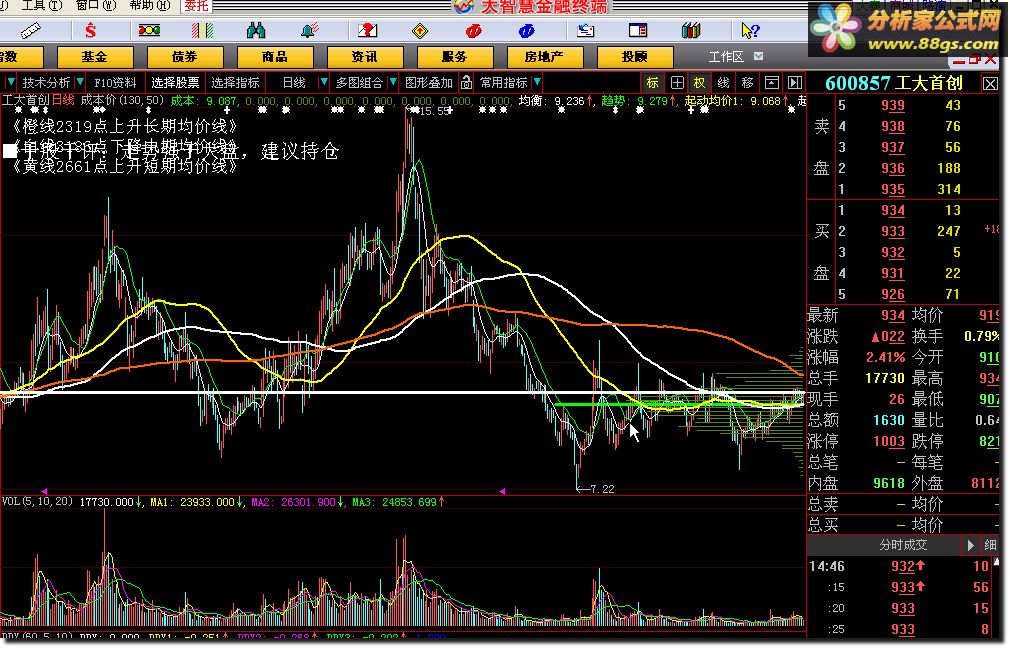The height and width of the screenshot is (648, 1010).
Task: Click the 7.22 low price marker
Action: click(602, 489)
